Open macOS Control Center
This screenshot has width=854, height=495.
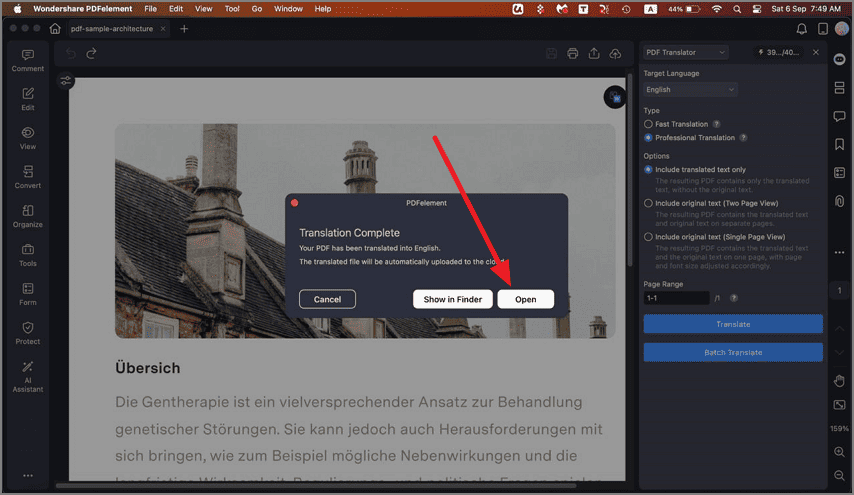757,9
